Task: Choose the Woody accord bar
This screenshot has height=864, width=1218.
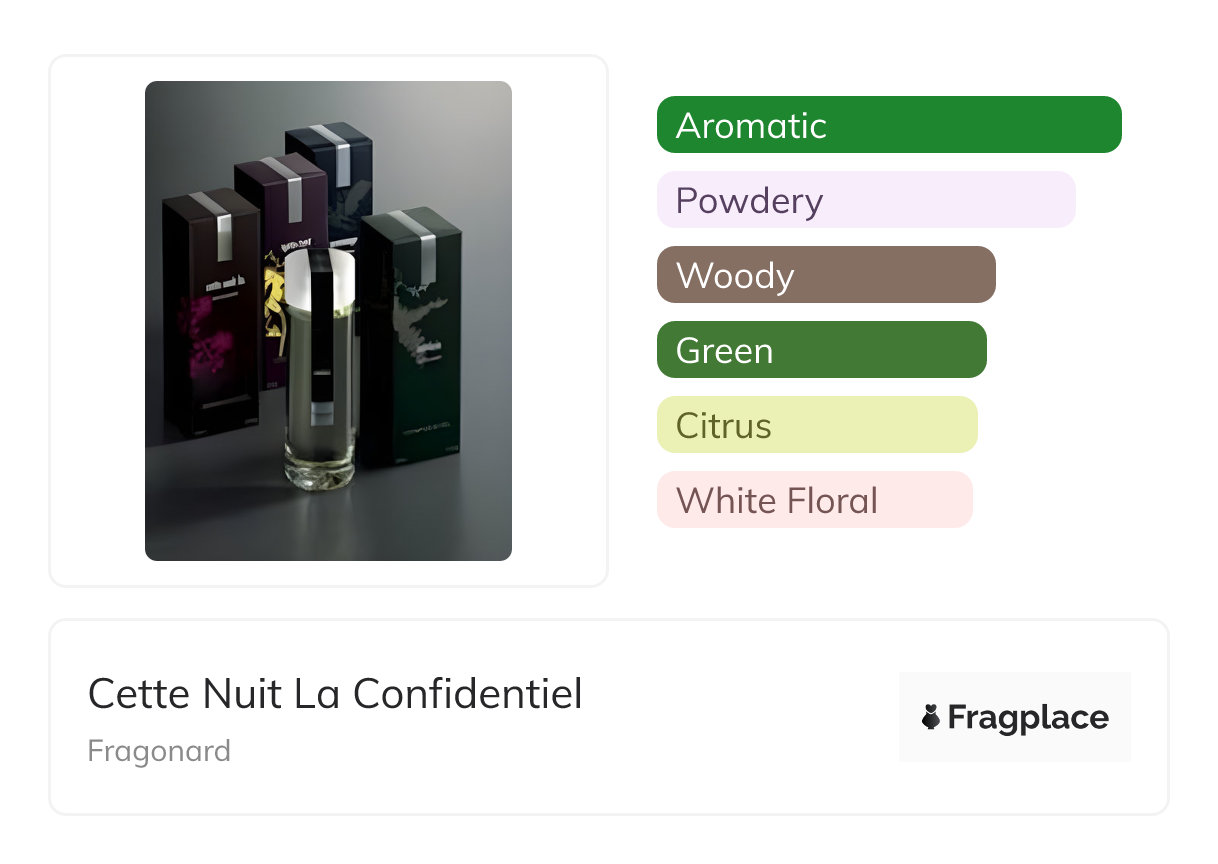Action: (x=826, y=275)
